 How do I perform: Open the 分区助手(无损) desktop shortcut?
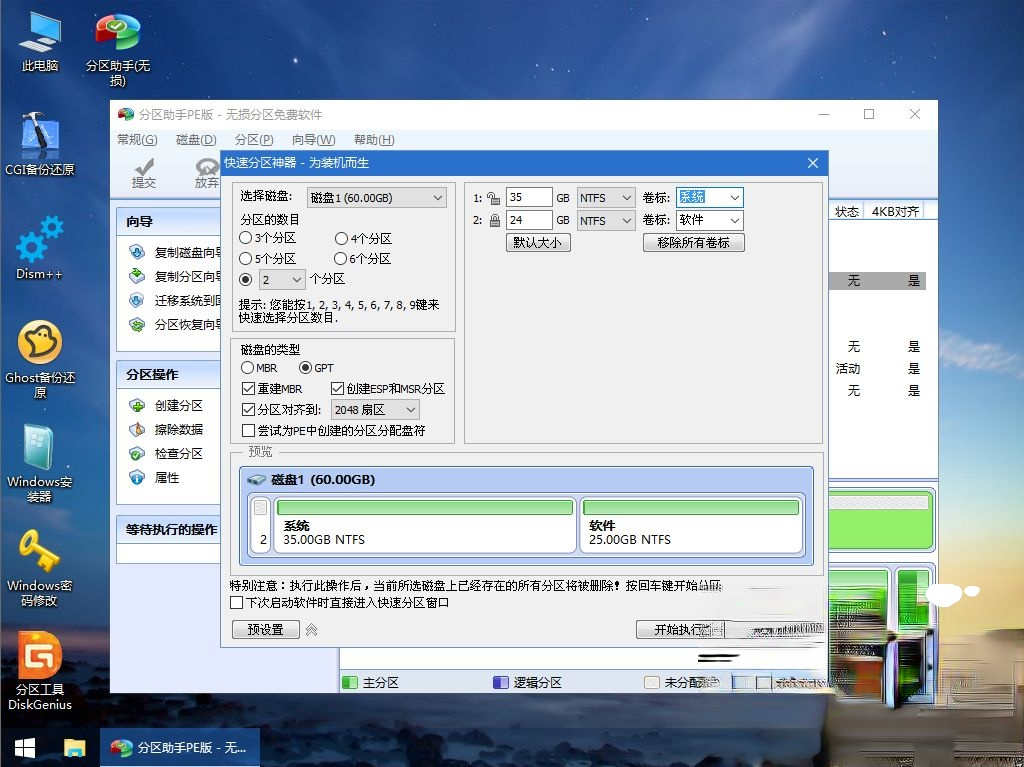click(x=118, y=48)
